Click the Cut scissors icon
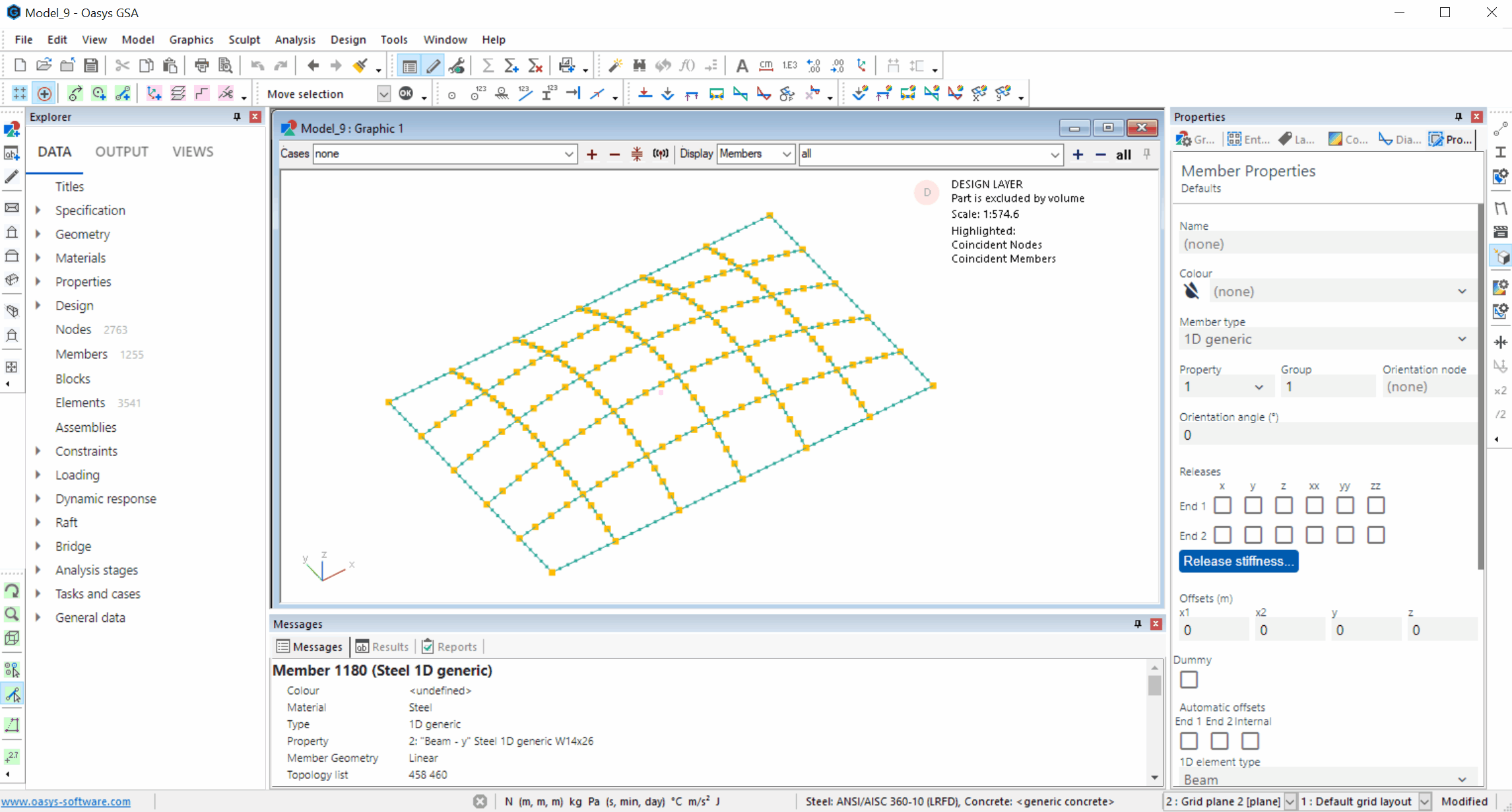Viewport: 1512px width, 812px height. point(122,65)
